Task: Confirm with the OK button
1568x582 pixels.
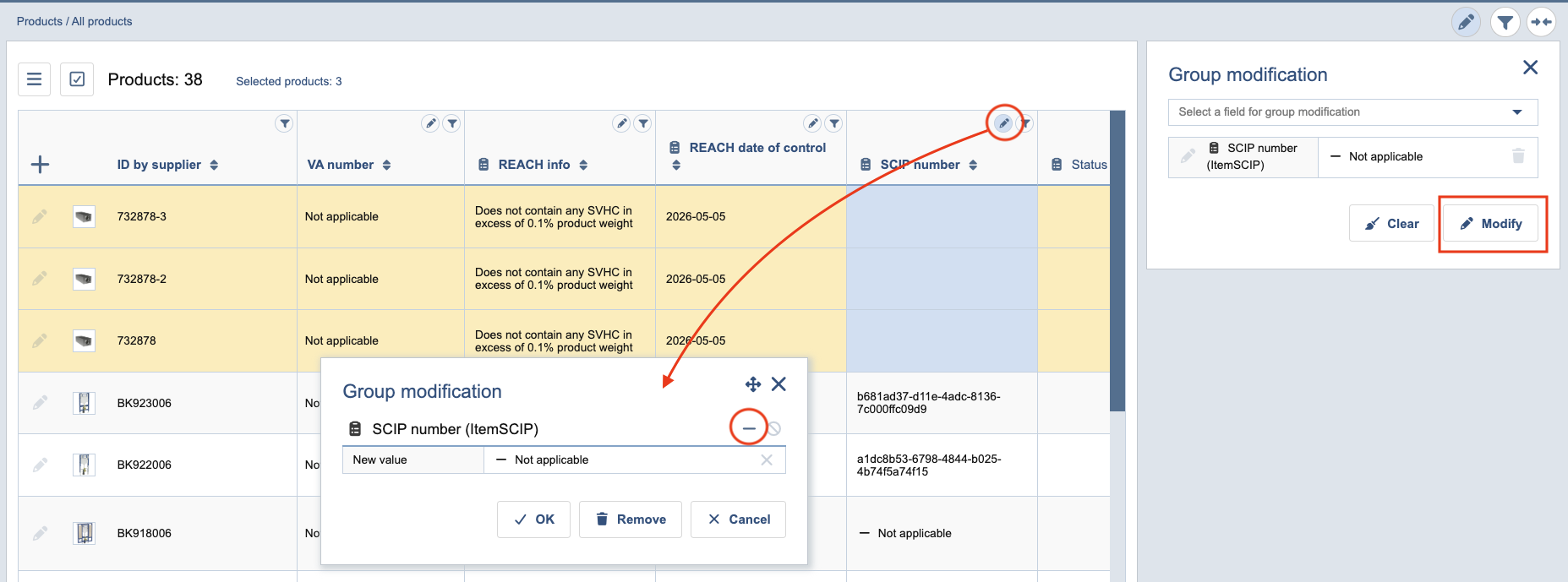Action: (534, 519)
